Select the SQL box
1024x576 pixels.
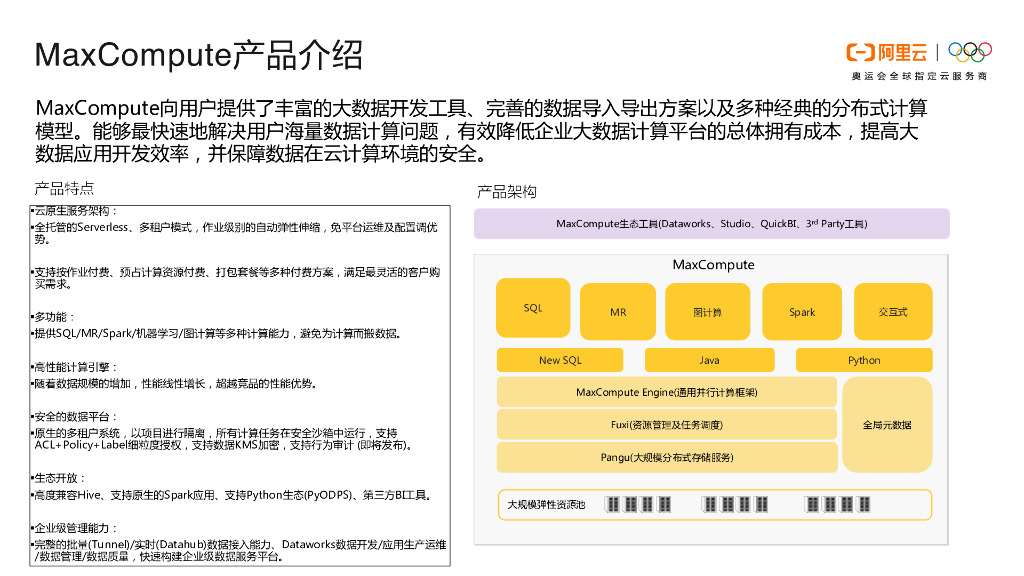[533, 308]
